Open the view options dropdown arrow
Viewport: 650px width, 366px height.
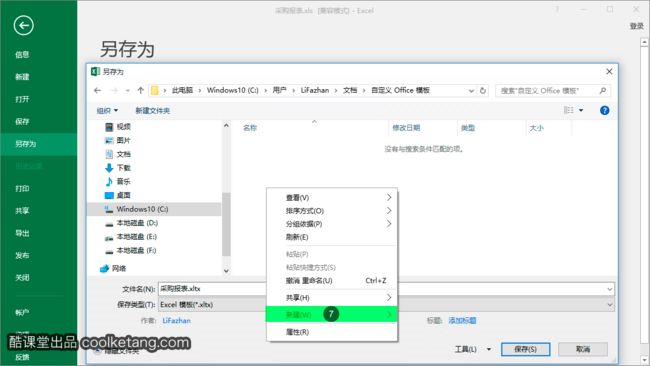[581, 110]
